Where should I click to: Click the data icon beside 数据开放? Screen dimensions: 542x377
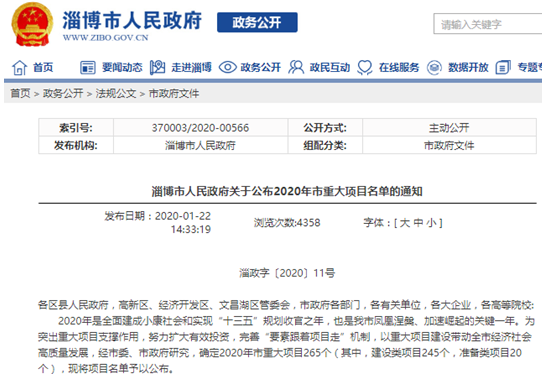click(x=434, y=67)
